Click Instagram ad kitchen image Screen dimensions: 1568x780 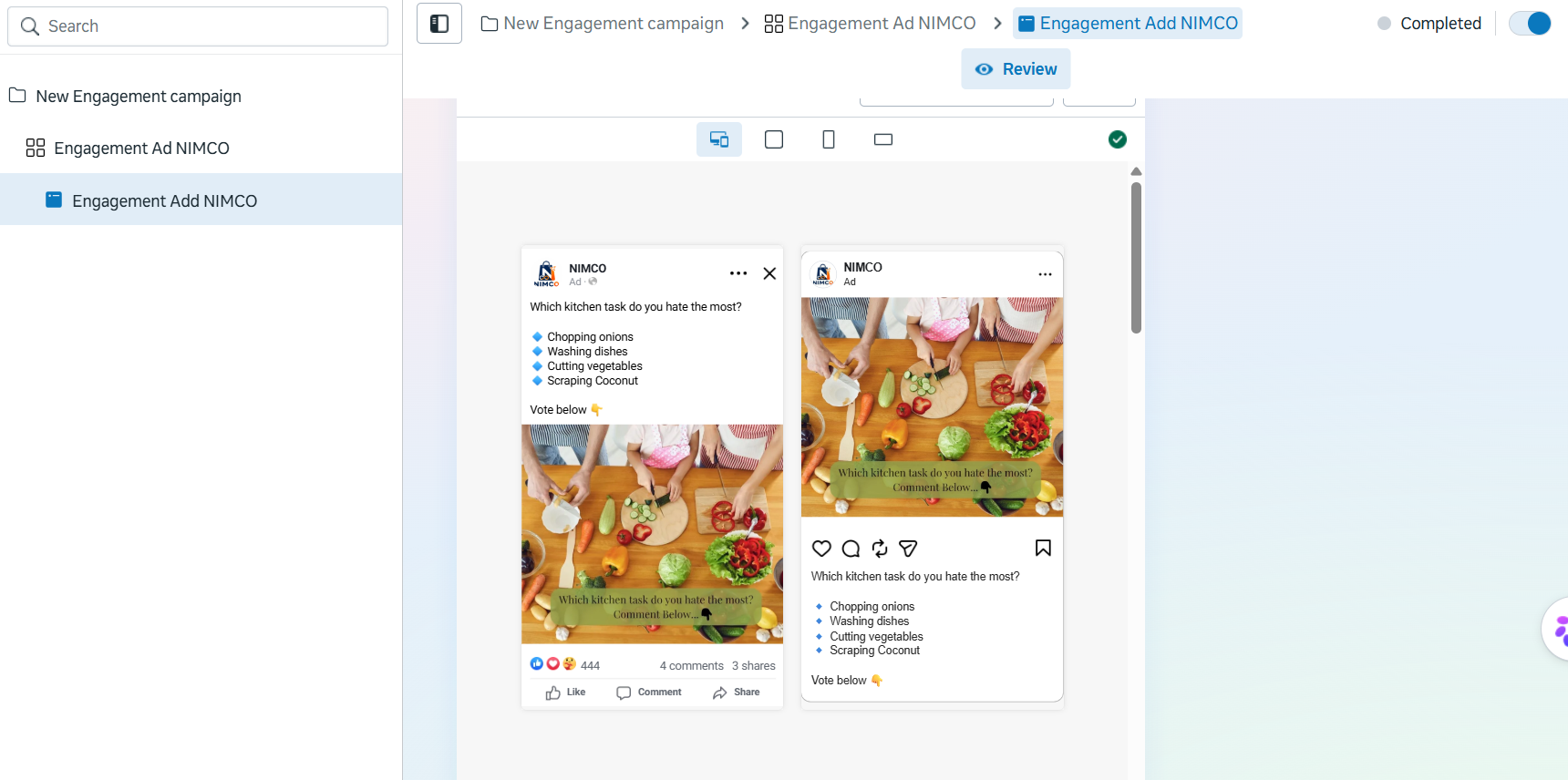tap(932, 407)
